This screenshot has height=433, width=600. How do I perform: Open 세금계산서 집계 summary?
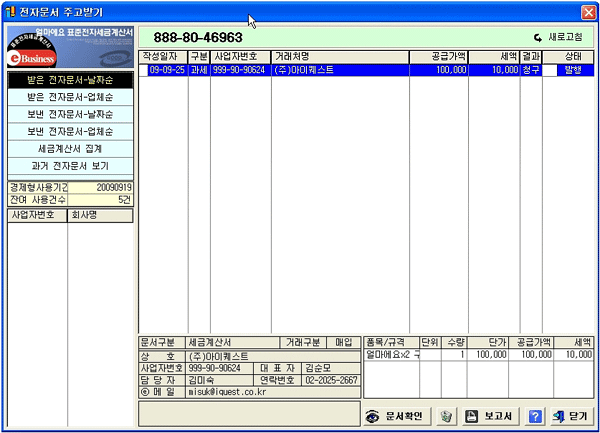click(x=69, y=148)
